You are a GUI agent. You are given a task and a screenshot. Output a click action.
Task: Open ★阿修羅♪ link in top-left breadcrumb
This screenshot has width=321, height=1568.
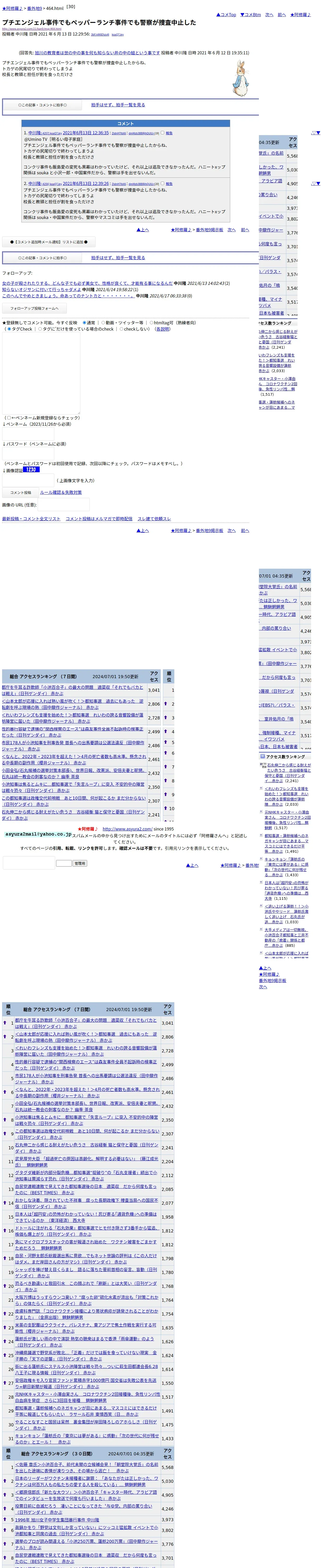pos(12,9)
